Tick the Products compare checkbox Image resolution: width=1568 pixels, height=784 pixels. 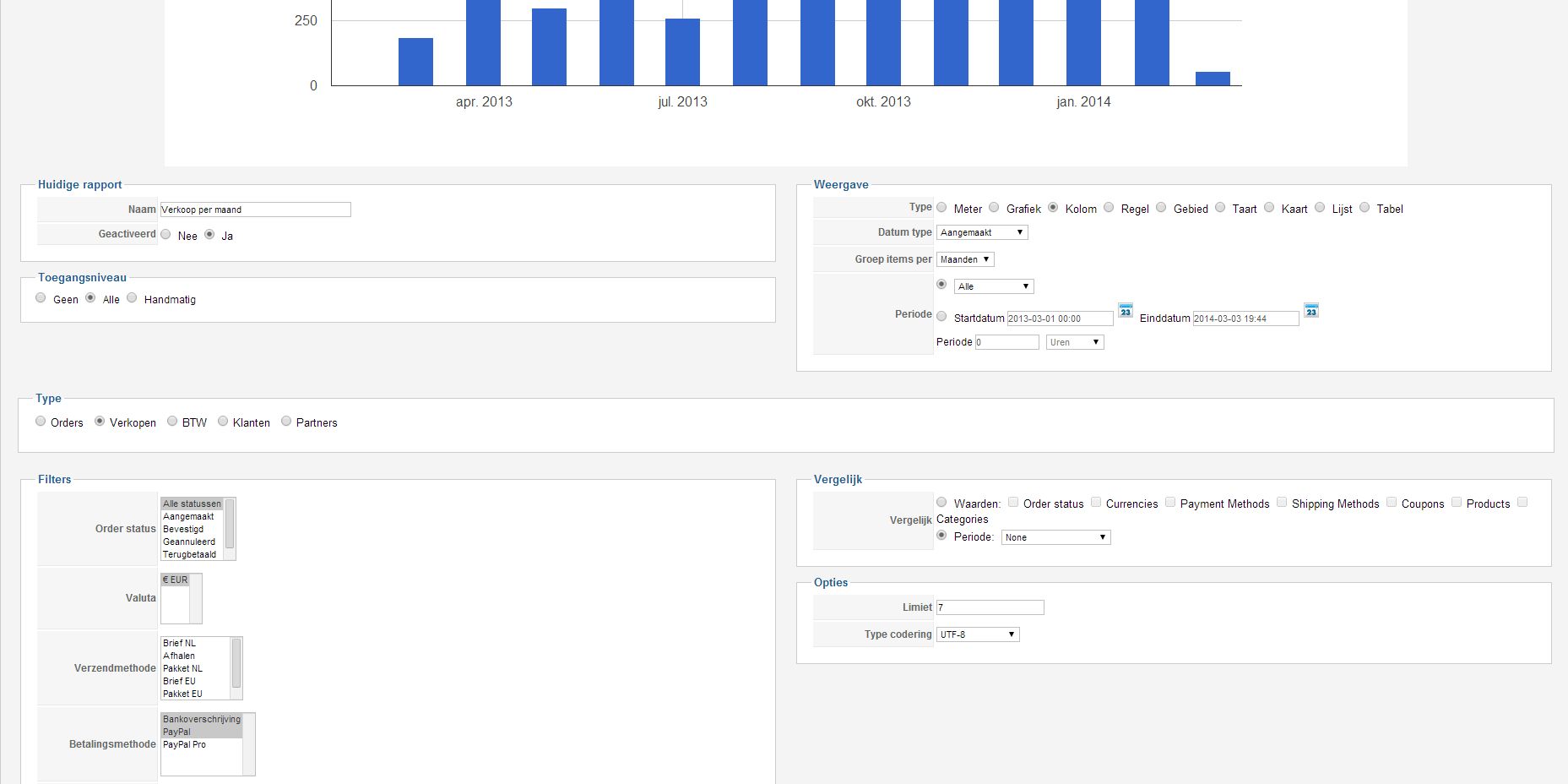tap(1457, 503)
